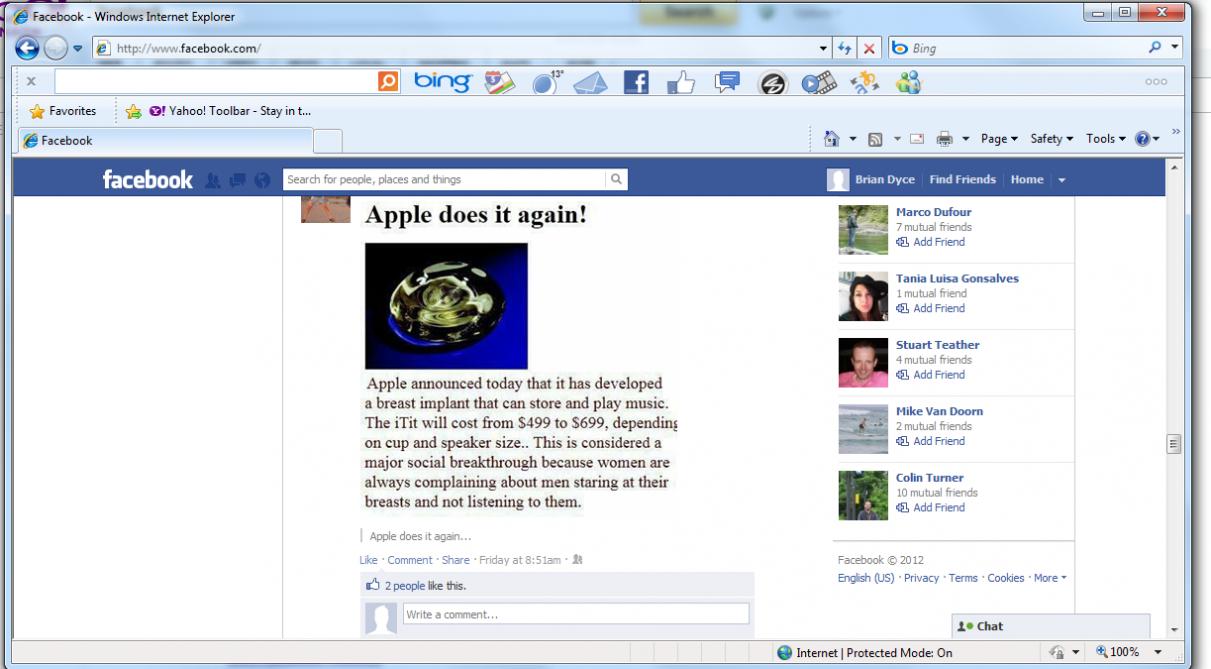Click the orange Bing toolbar search button
Viewport: 1211px width, 669px height.
[388, 82]
